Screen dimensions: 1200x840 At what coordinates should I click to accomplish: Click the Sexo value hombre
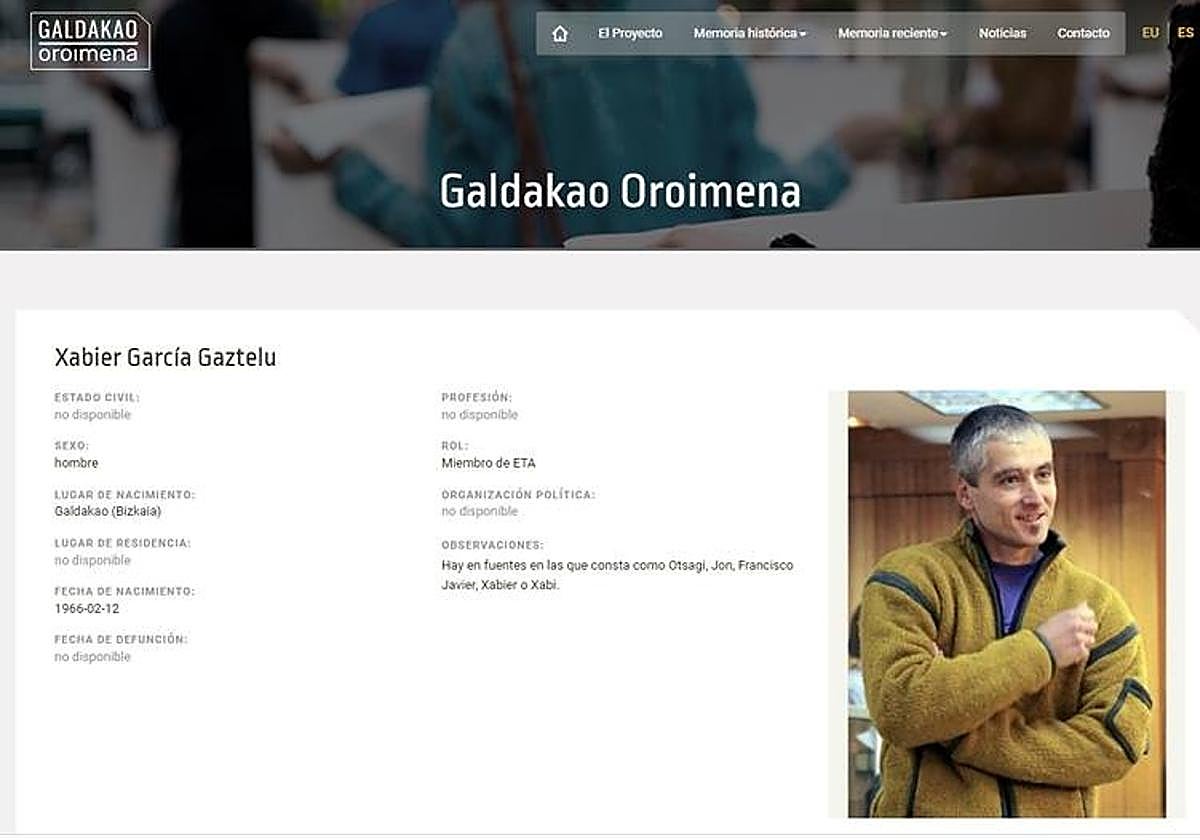(x=76, y=463)
